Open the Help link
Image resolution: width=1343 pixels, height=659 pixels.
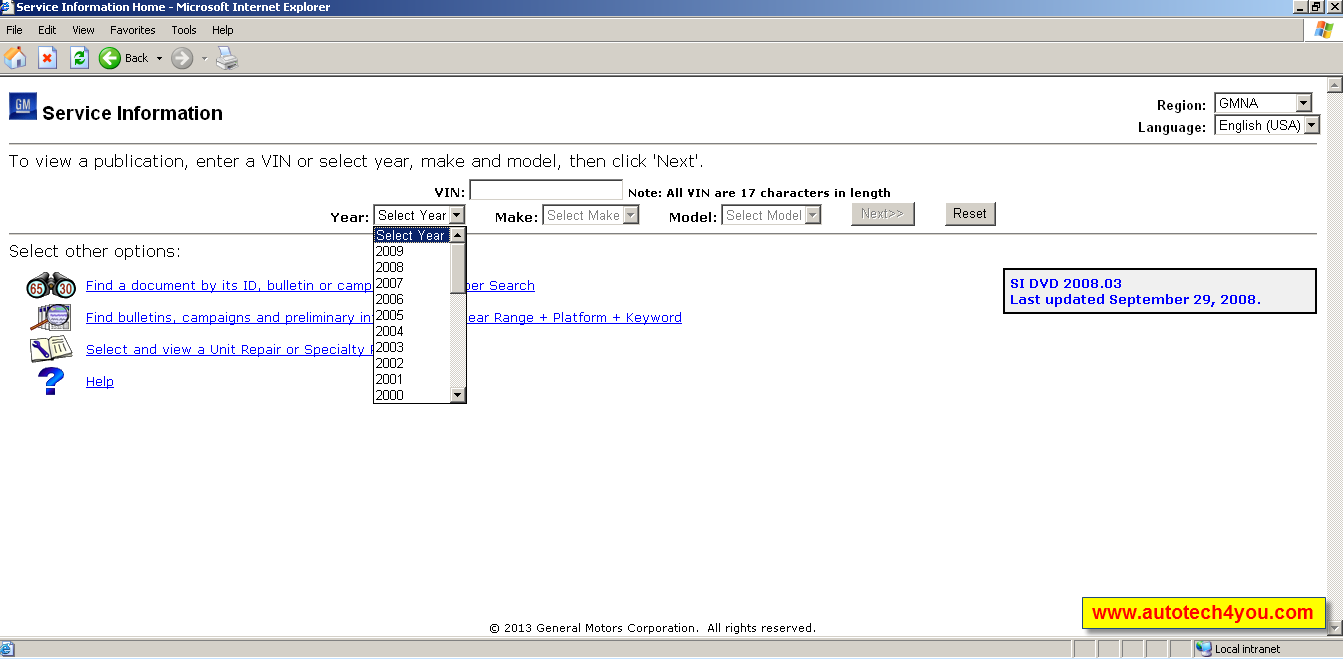click(x=100, y=382)
